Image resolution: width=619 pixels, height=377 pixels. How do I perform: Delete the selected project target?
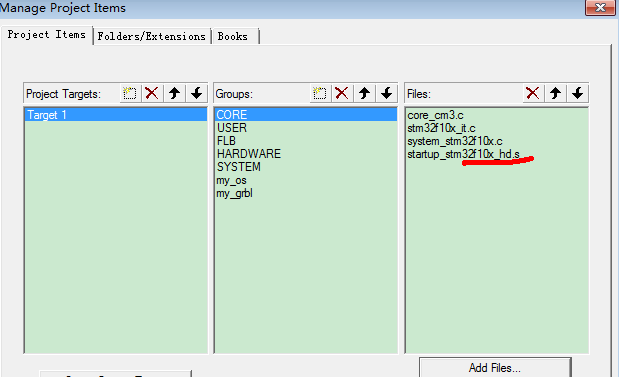point(152,94)
